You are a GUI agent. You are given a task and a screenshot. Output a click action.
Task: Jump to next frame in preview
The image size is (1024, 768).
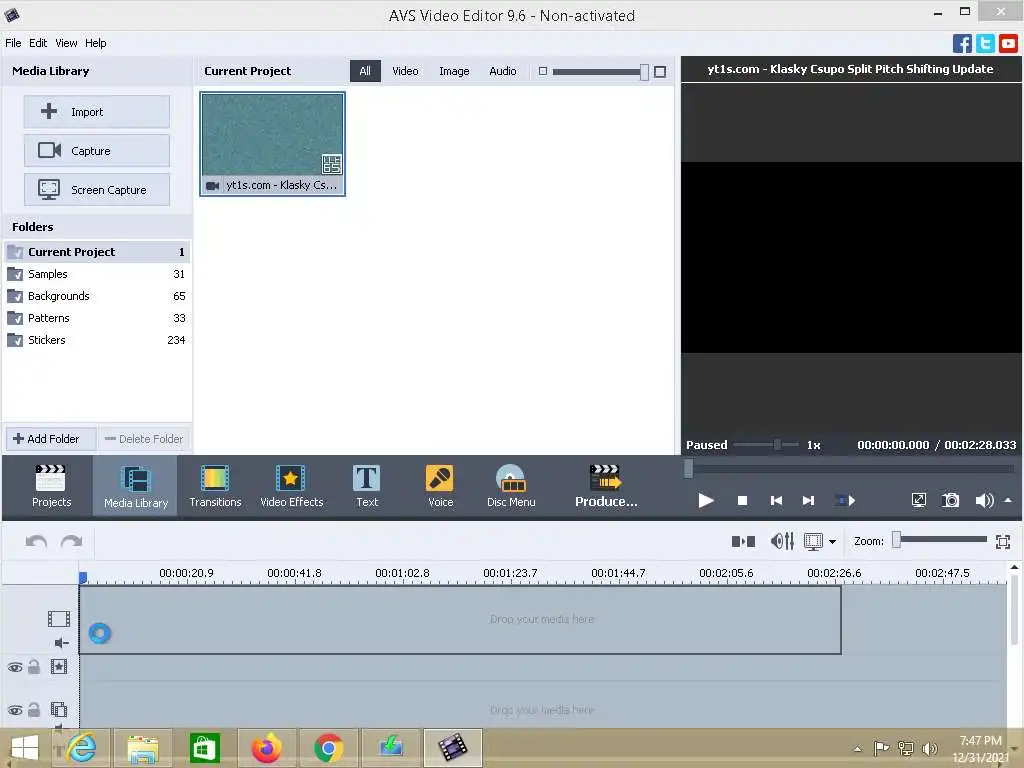click(808, 501)
